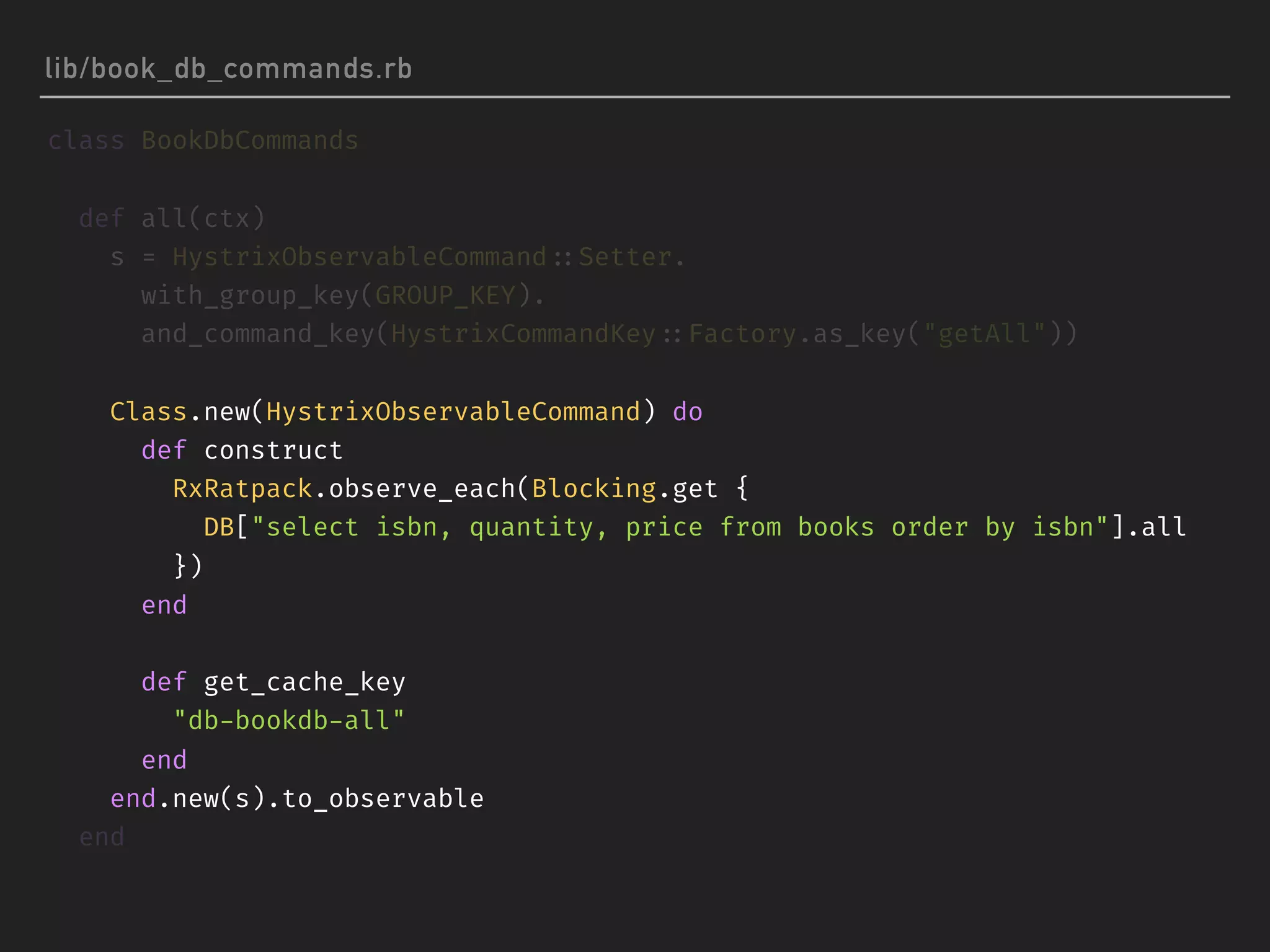Click the dimmed 'def all(ctx)' line
Screen dimensions: 1270x952
172,218
